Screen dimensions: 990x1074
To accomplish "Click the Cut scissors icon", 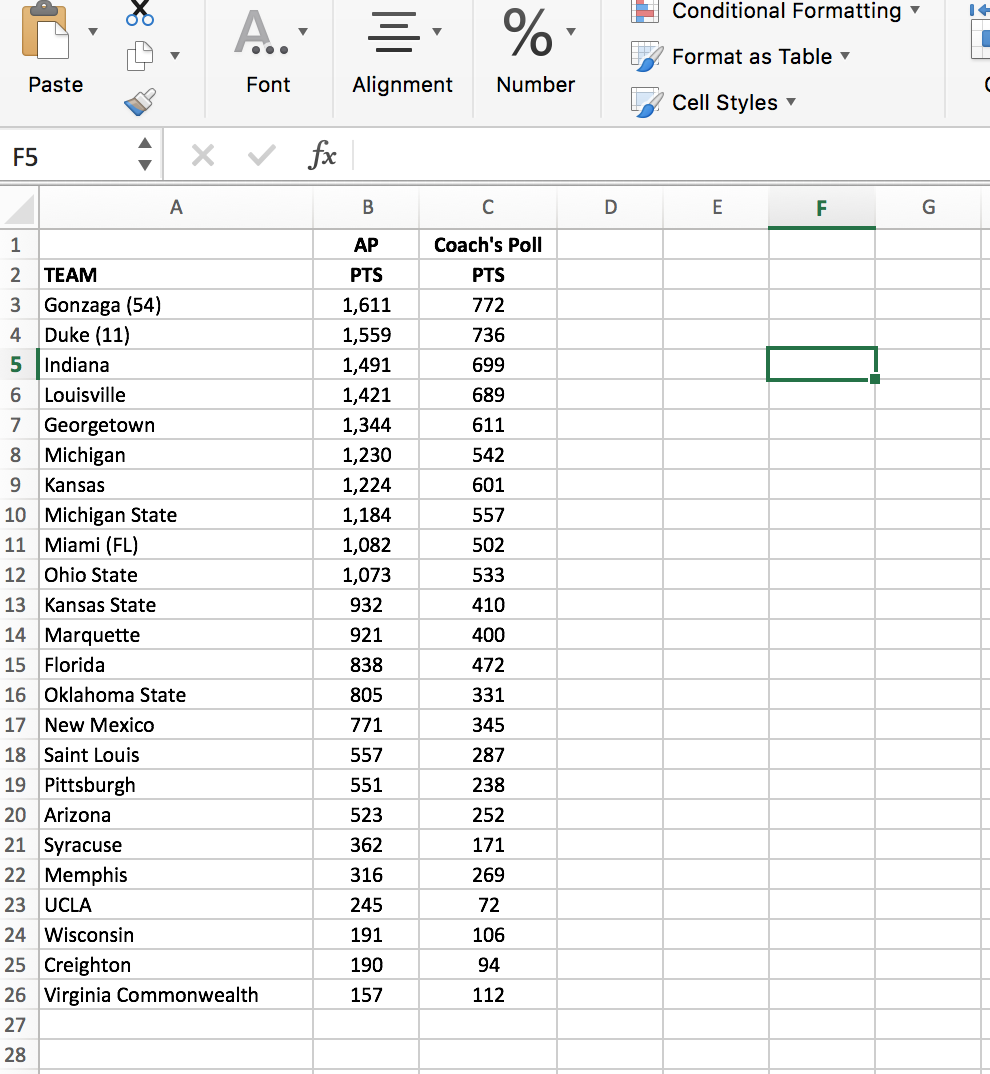I will pos(140,12).
